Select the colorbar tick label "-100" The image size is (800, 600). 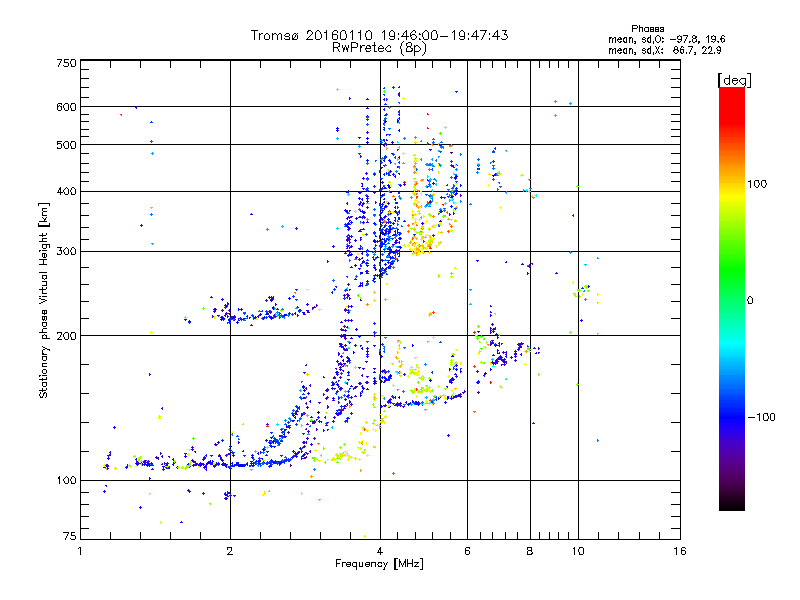(762, 417)
